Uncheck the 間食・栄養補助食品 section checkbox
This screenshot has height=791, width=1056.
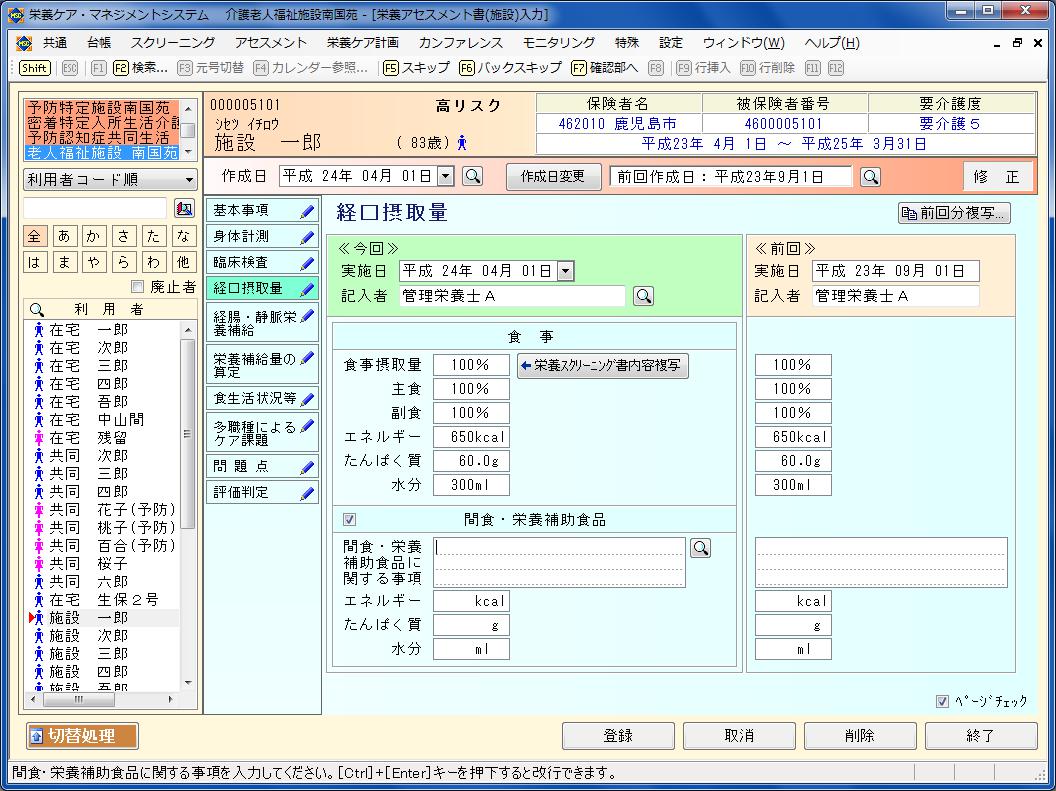[349, 519]
